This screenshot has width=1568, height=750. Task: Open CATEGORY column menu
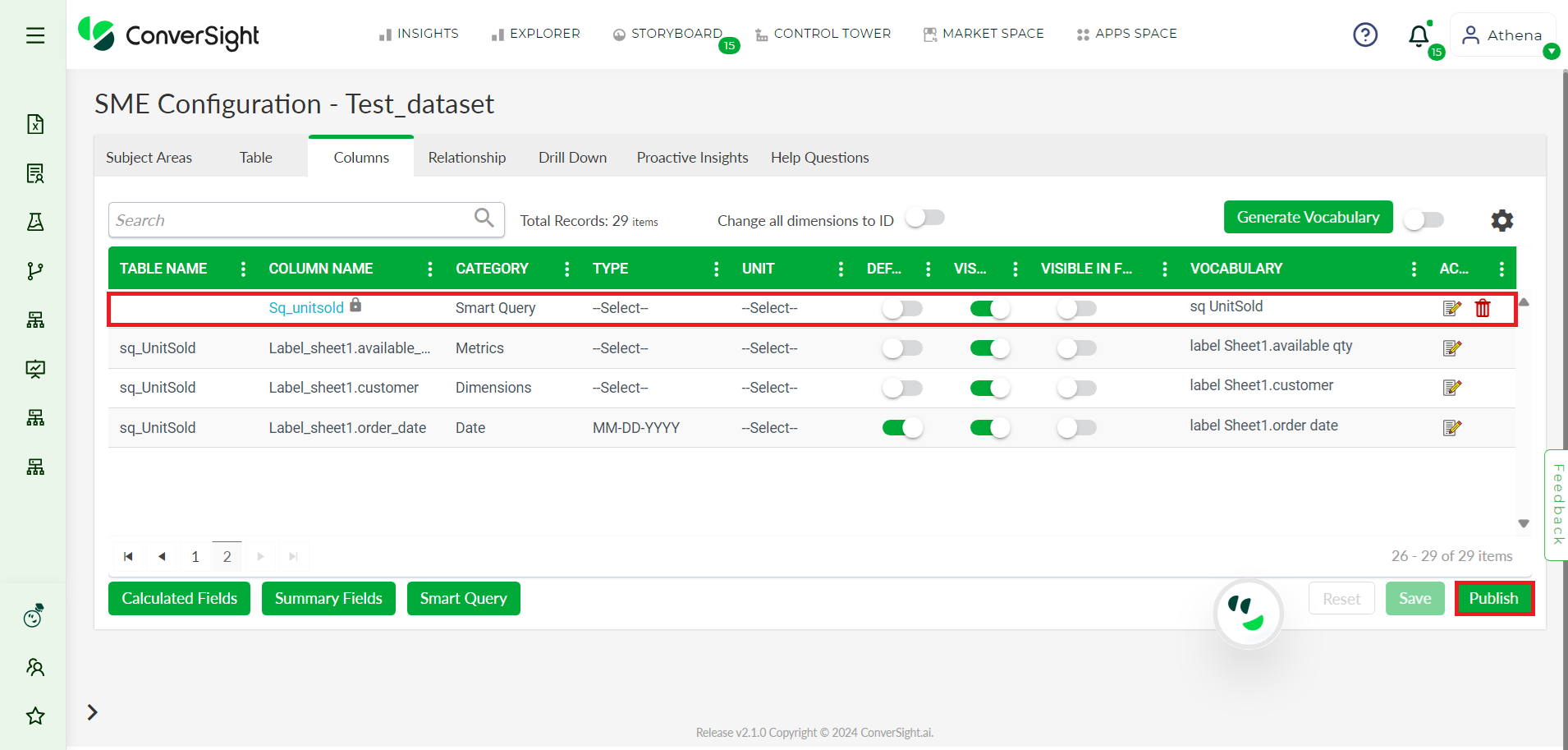click(x=567, y=269)
